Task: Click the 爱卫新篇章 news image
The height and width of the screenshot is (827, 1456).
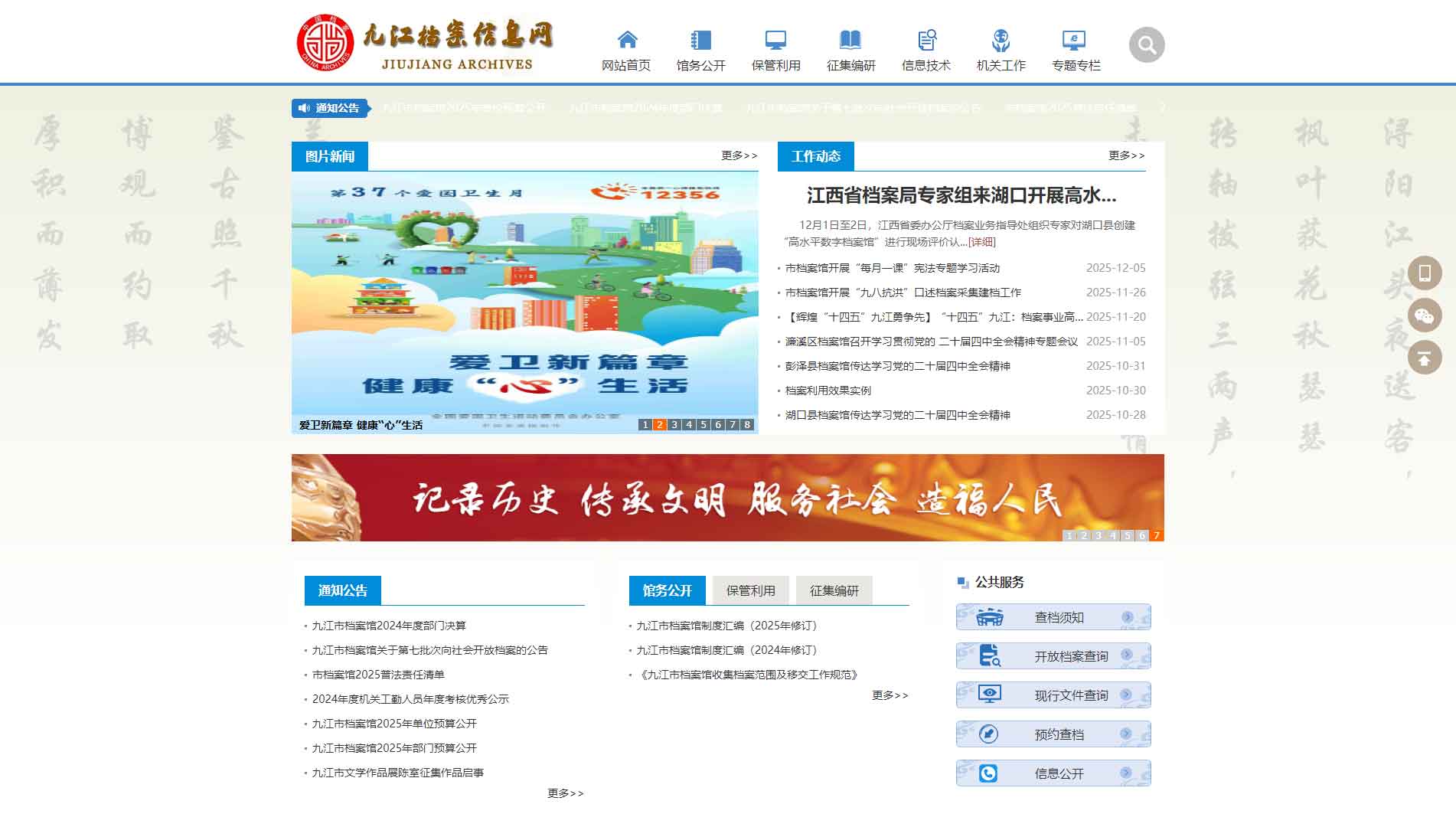Action: 524,302
